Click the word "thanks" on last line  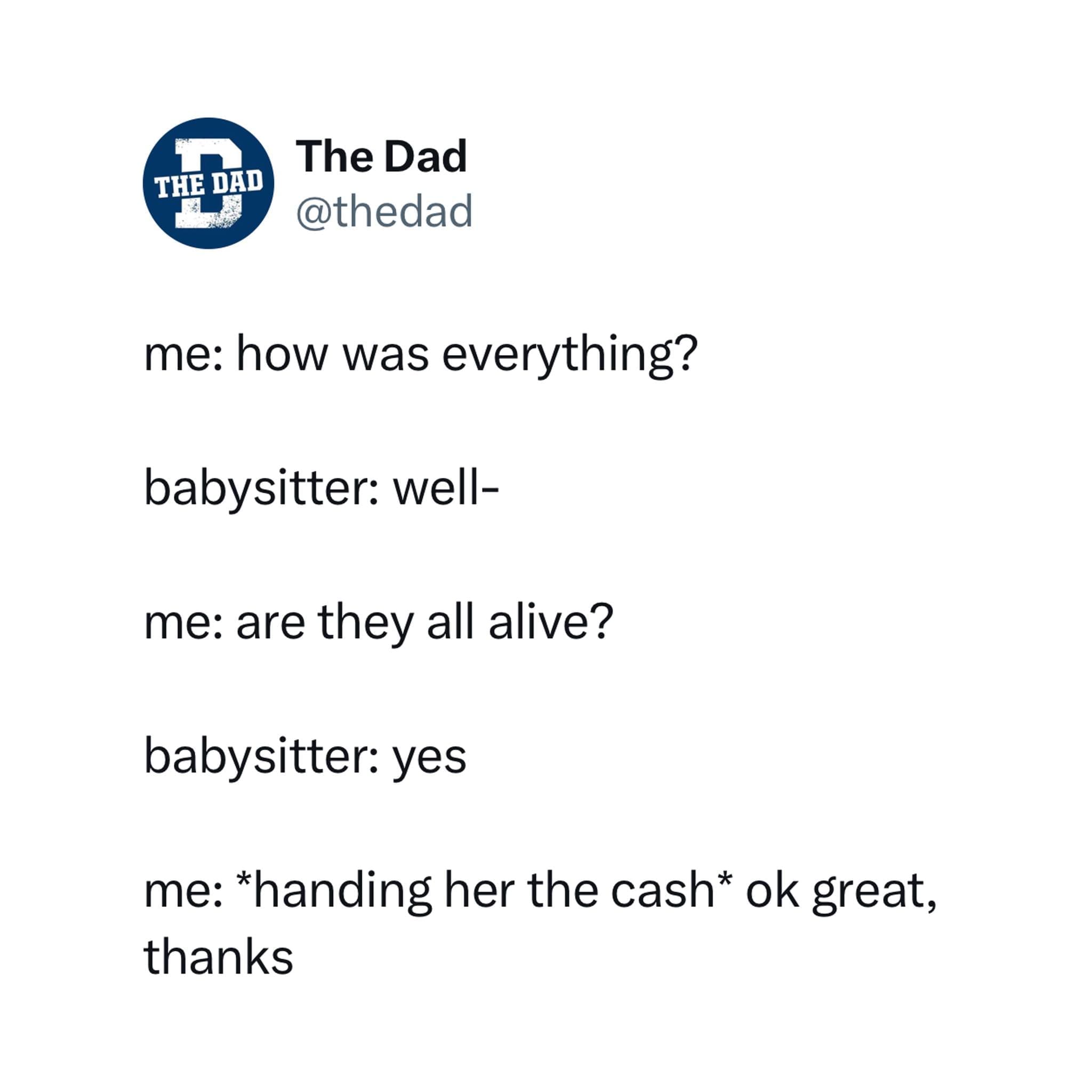pos(219,958)
